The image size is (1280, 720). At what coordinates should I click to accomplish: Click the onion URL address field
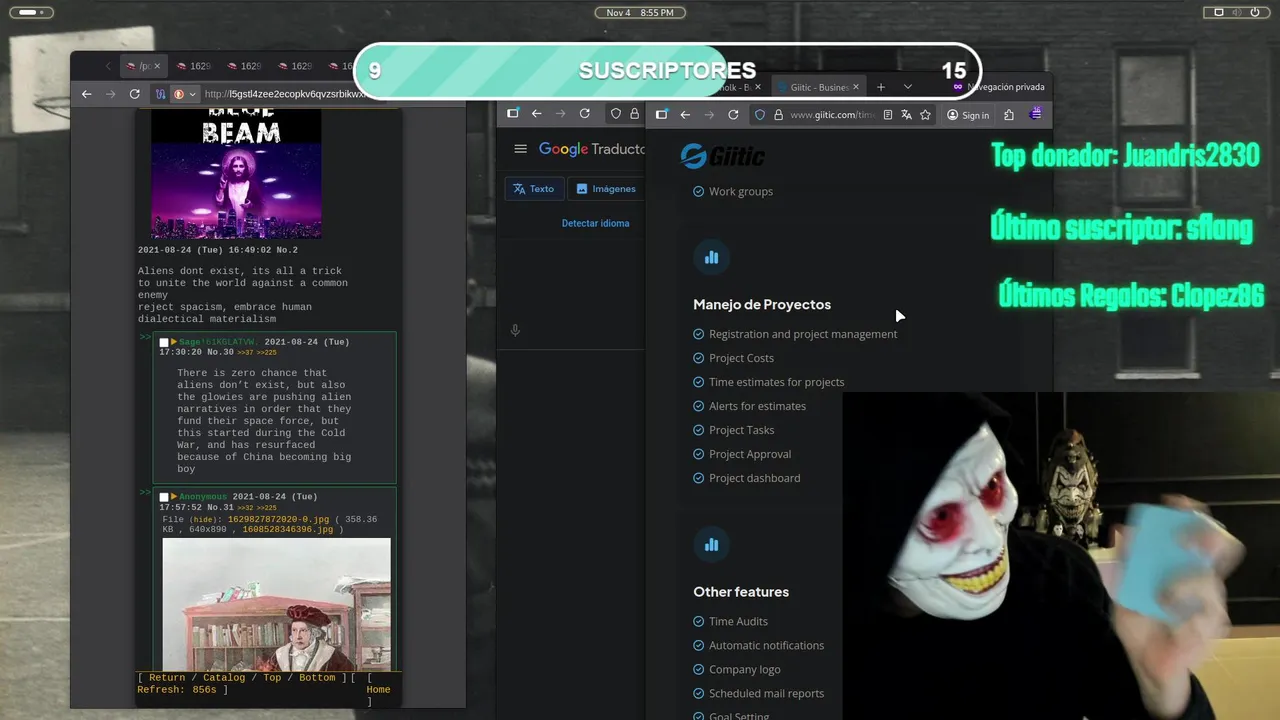click(x=284, y=94)
